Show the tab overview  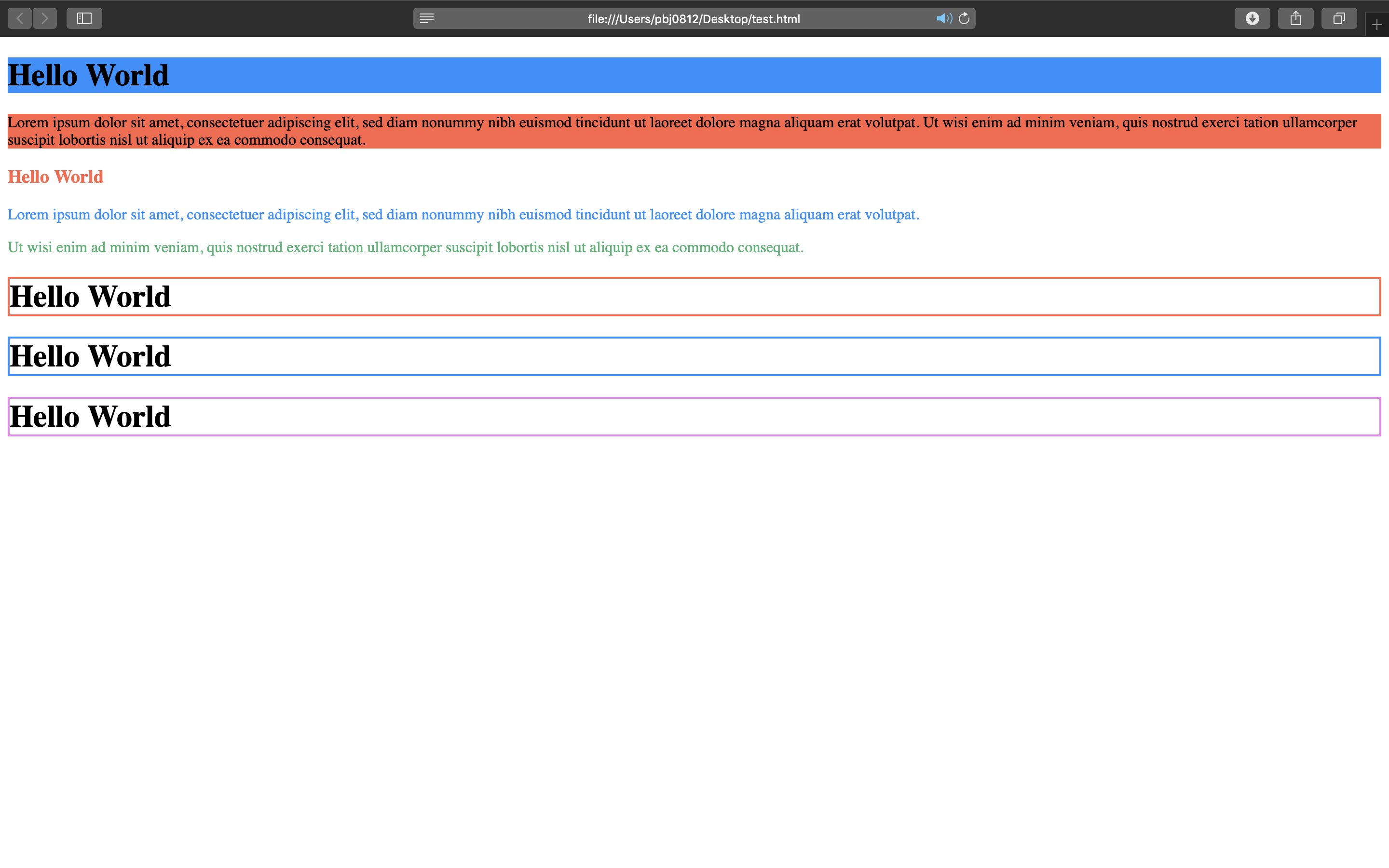[x=1338, y=18]
